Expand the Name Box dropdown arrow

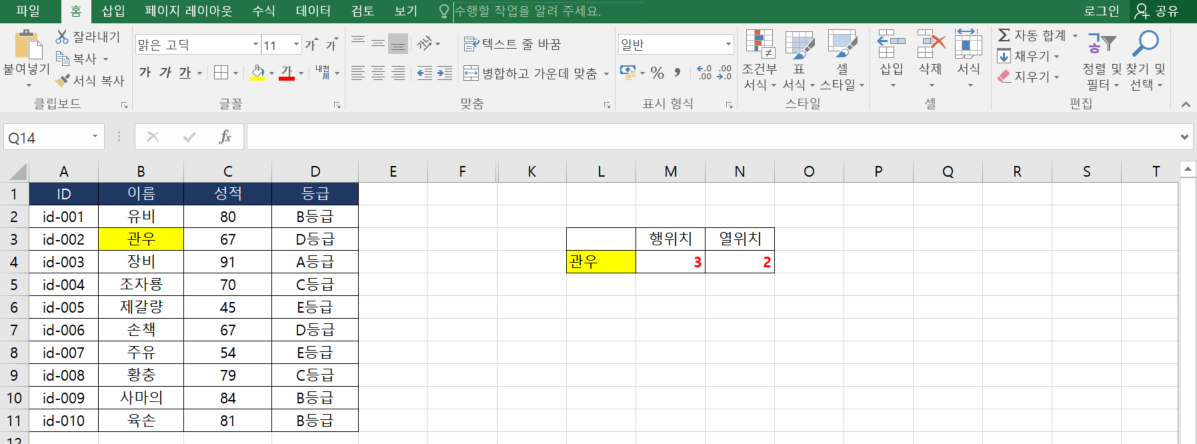point(96,137)
